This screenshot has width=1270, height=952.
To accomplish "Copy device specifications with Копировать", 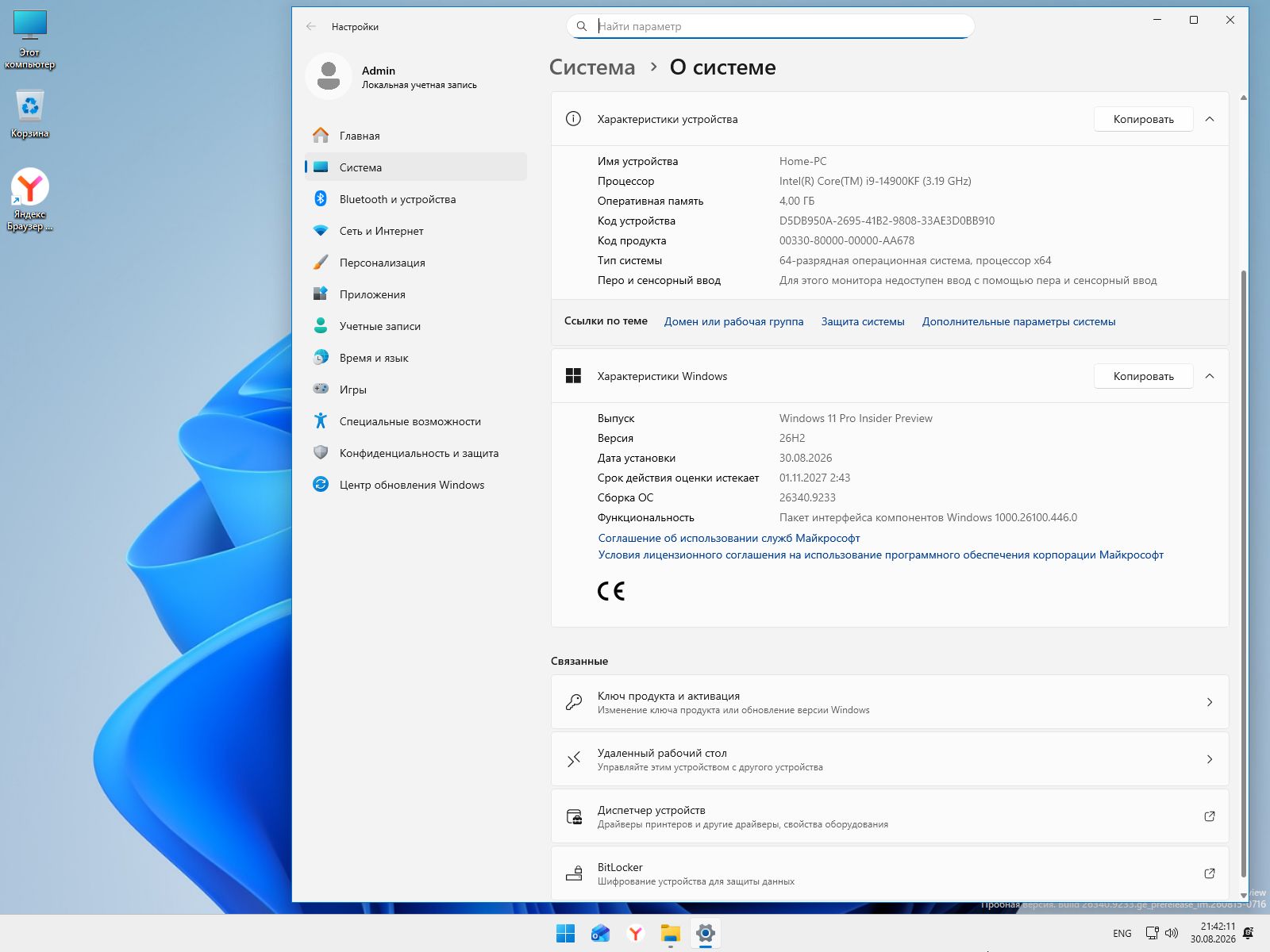I will [1143, 119].
